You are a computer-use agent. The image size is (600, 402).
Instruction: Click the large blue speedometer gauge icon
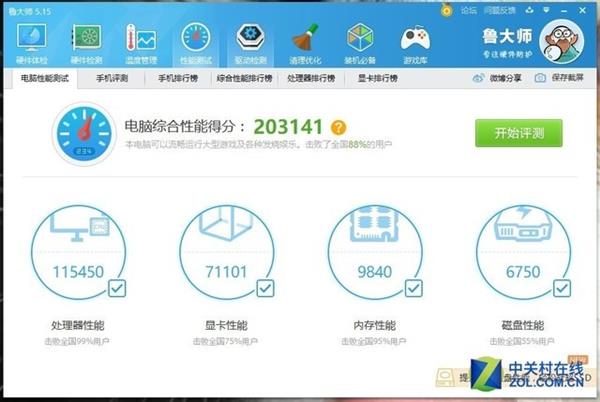(x=84, y=134)
